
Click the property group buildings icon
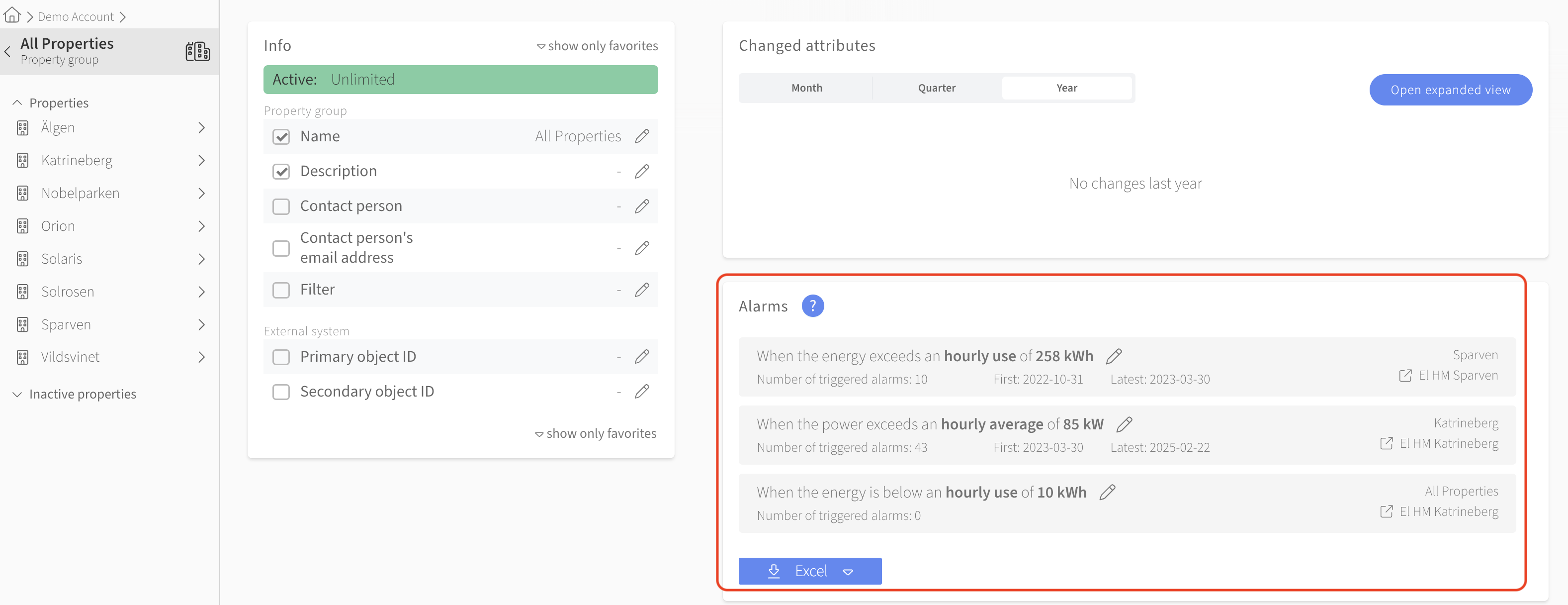[197, 52]
